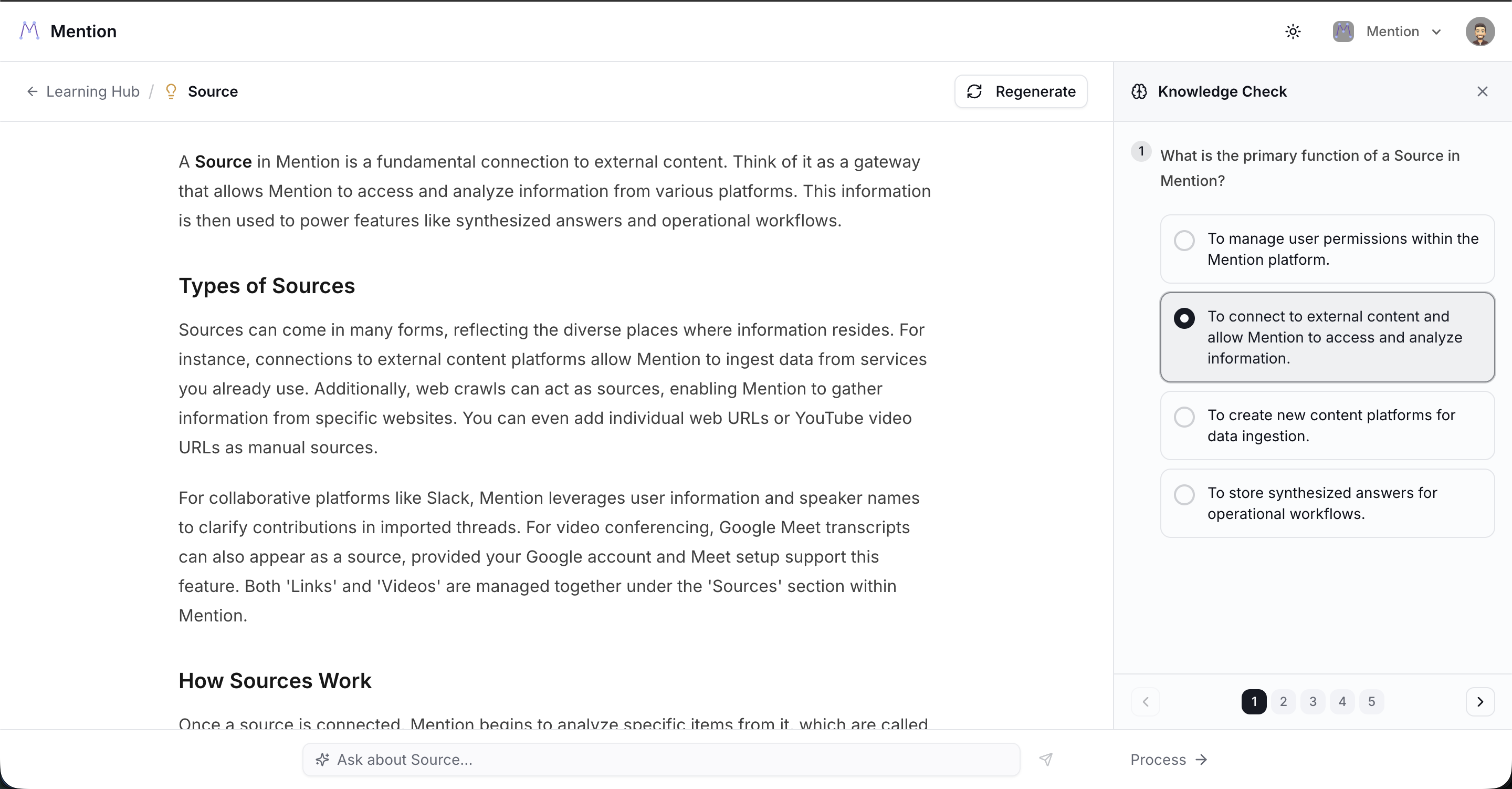Screen dimensions: 1512x789
Task: Go to previous question arrow
Action: 1145,701
